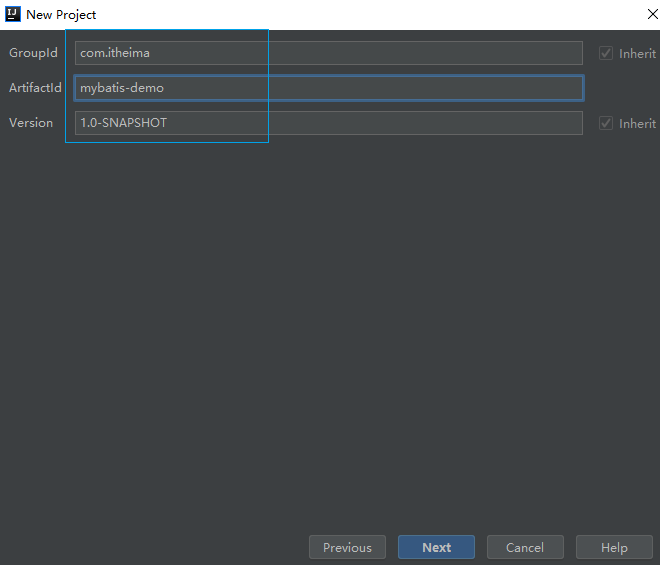
Task: Click the IntelliJ IDEA logo in title bar
Action: pyautogui.click(x=13, y=14)
